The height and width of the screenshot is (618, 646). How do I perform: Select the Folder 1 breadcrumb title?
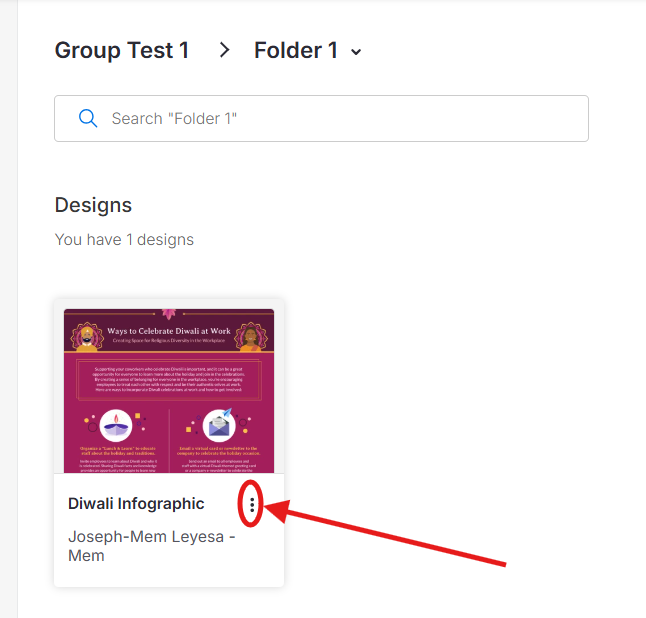tap(295, 50)
